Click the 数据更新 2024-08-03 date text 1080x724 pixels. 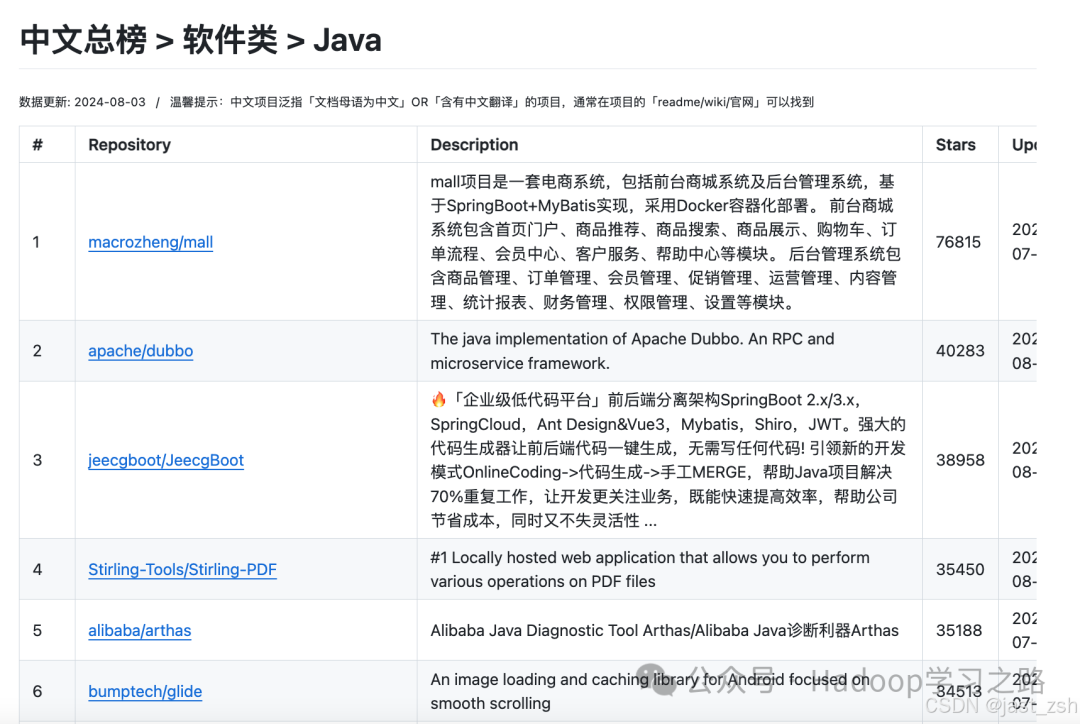tap(83, 102)
